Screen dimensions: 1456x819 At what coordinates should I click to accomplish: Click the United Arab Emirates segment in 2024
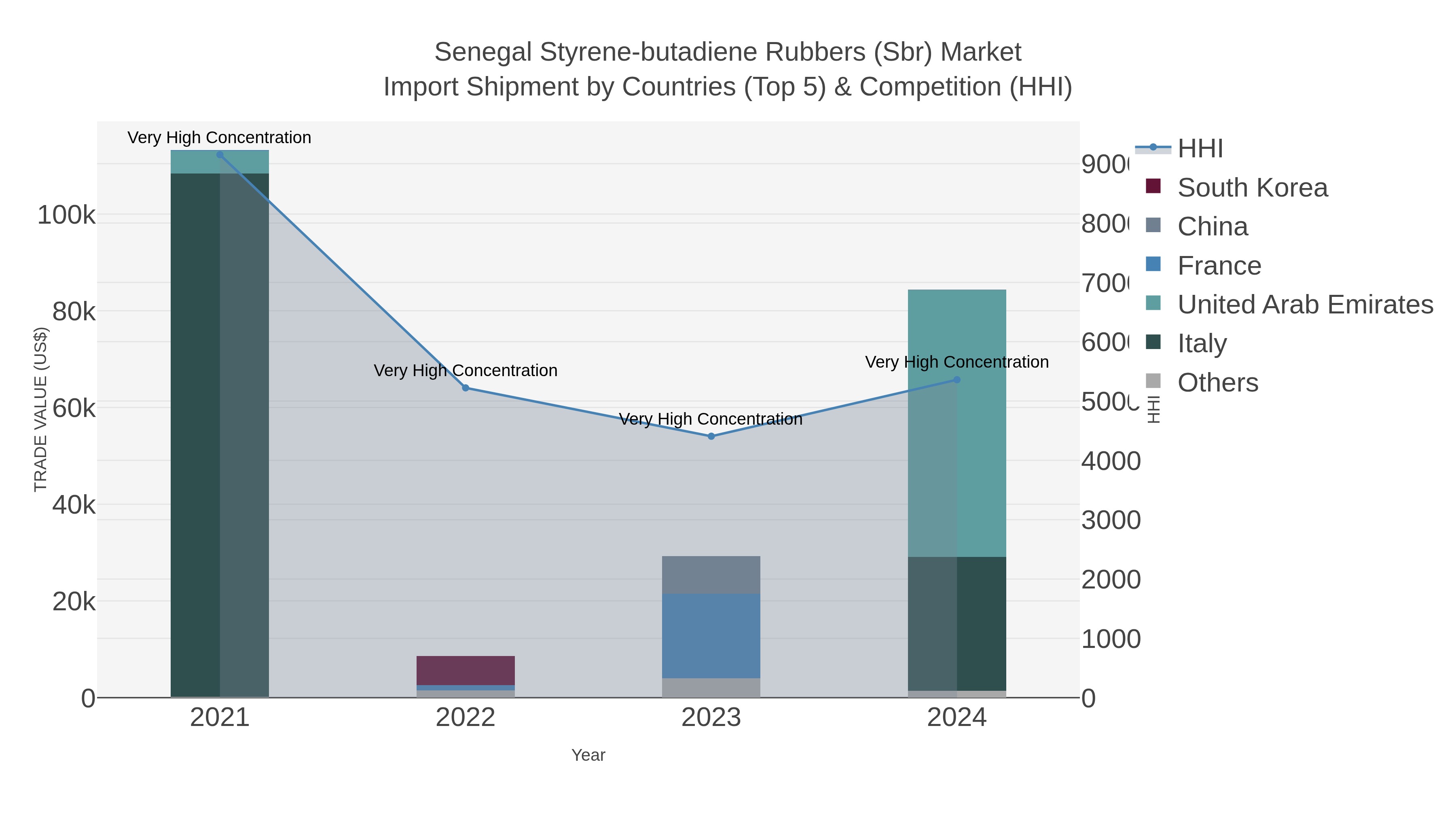coord(957,423)
